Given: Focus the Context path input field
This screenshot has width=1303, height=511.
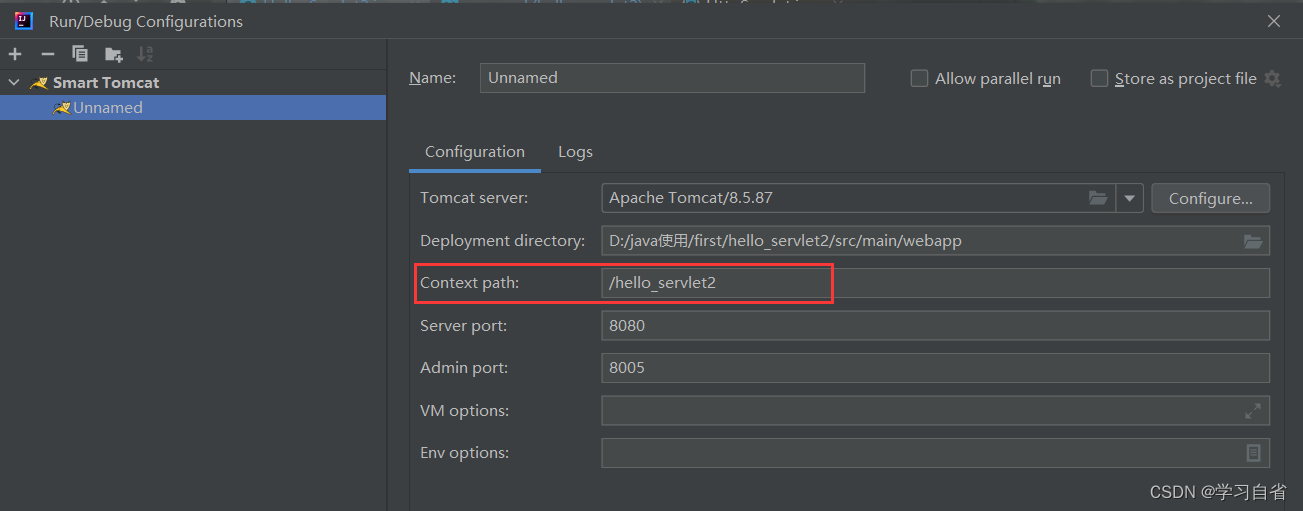Looking at the screenshot, I should (x=935, y=283).
